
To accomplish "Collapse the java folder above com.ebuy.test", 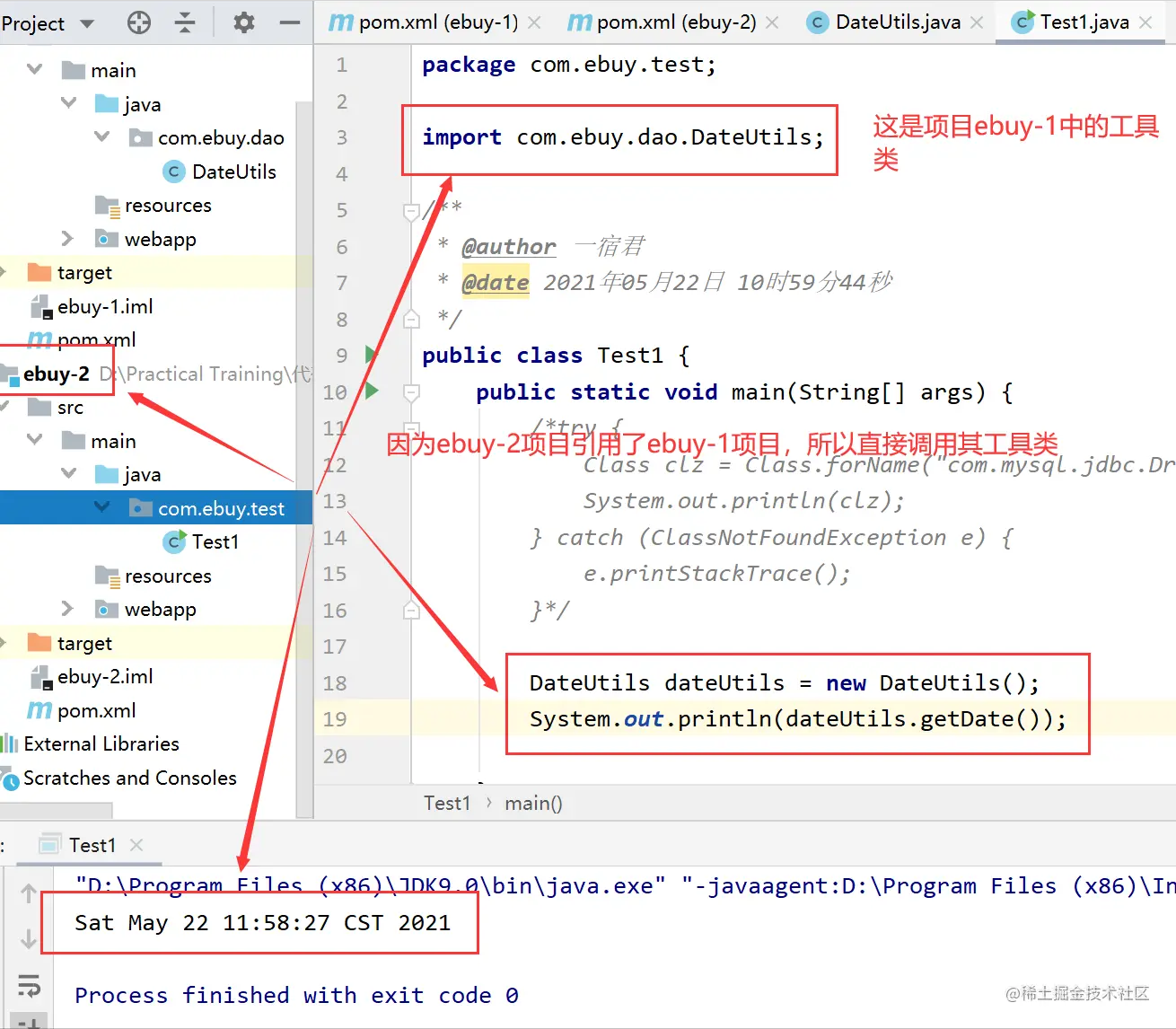I will 68,473.
